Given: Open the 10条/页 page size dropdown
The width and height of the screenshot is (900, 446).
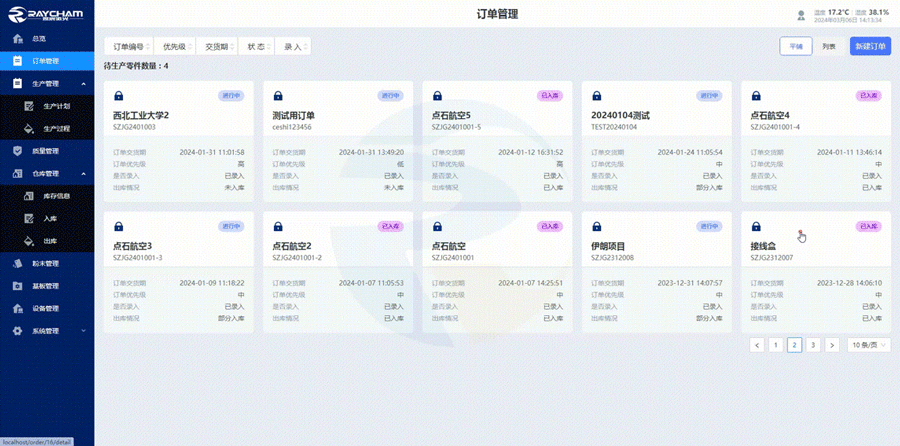Looking at the screenshot, I should pos(868,345).
